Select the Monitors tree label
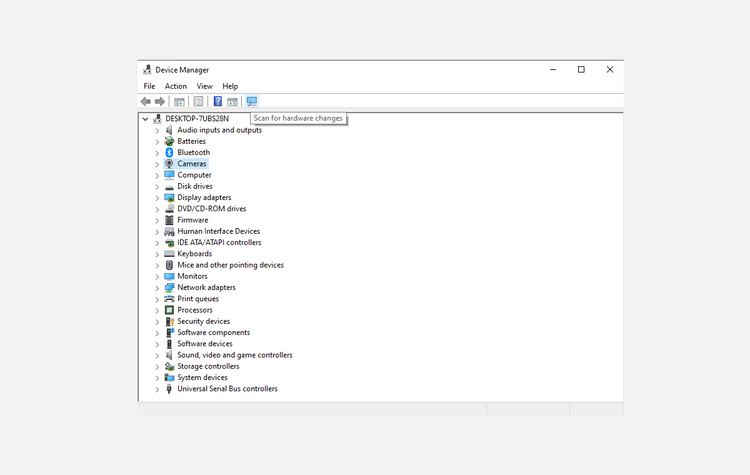The image size is (750, 475). (x=192, y=276)
